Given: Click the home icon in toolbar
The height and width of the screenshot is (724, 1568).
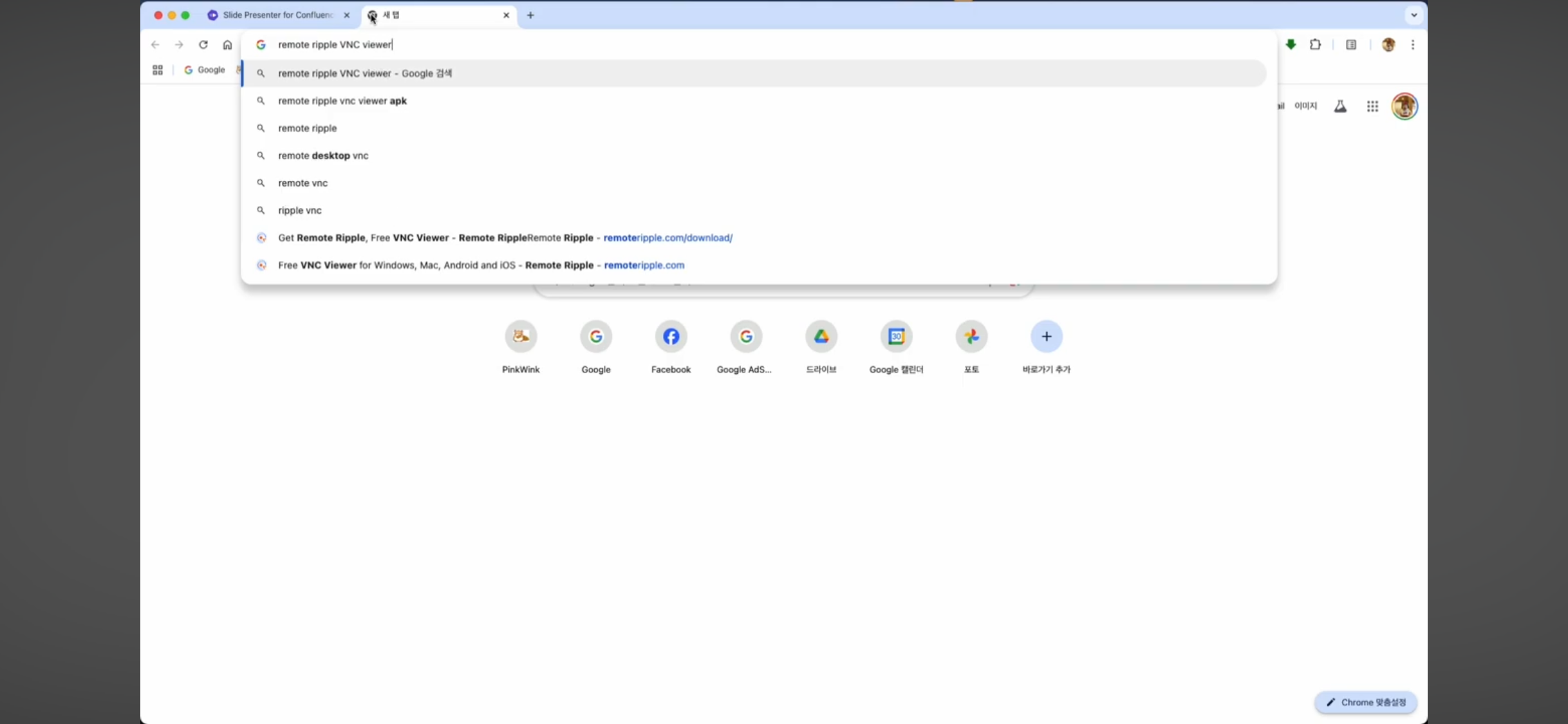Looking at the screenshot, I should [227, 44].
